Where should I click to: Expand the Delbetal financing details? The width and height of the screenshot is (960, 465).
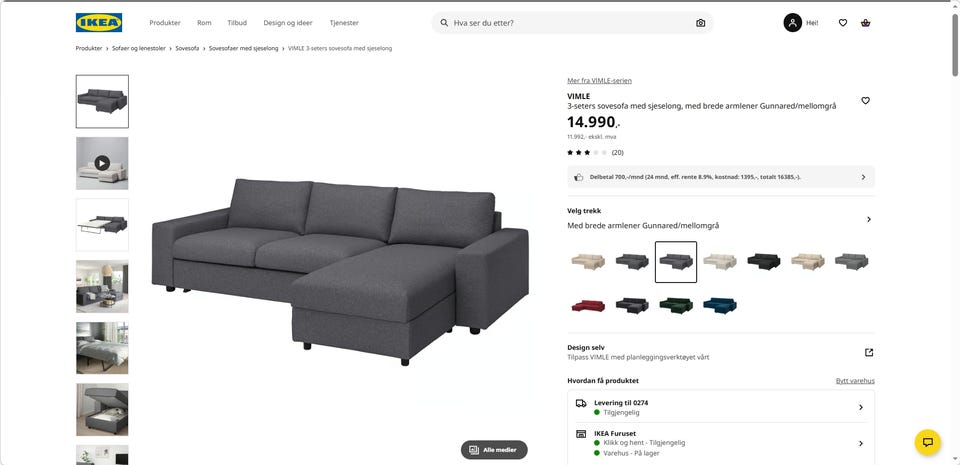[721, 177]
